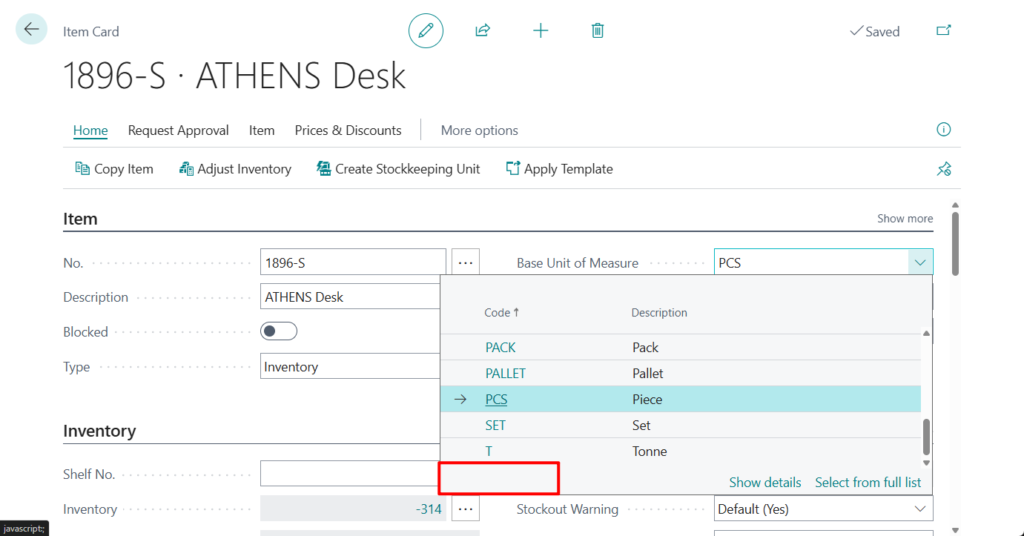Expand the Stockout Warning dropdown
This screenshot has height=536, width=1024.
tap(919, 509)
